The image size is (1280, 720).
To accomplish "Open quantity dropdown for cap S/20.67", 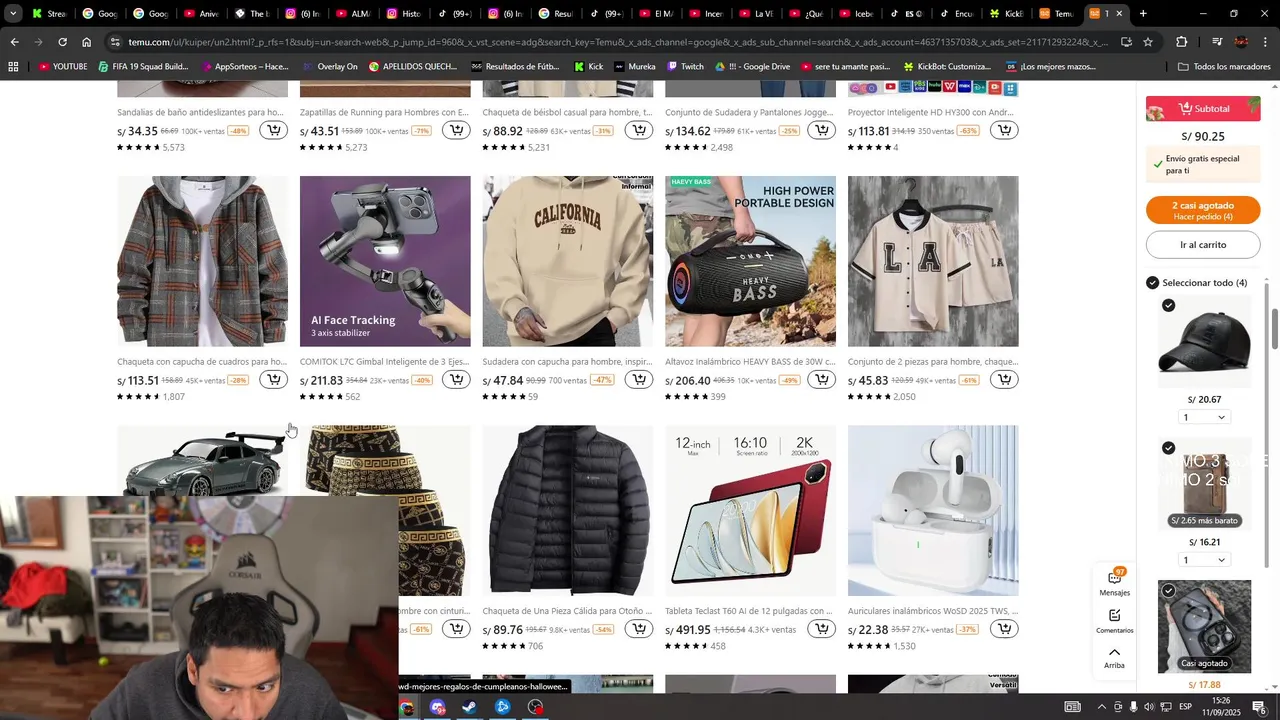I will (x=1204, y=417).
